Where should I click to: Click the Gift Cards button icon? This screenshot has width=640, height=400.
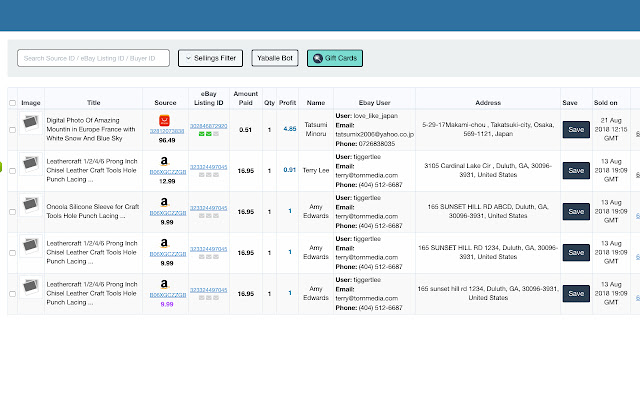(x=317, y=59)
